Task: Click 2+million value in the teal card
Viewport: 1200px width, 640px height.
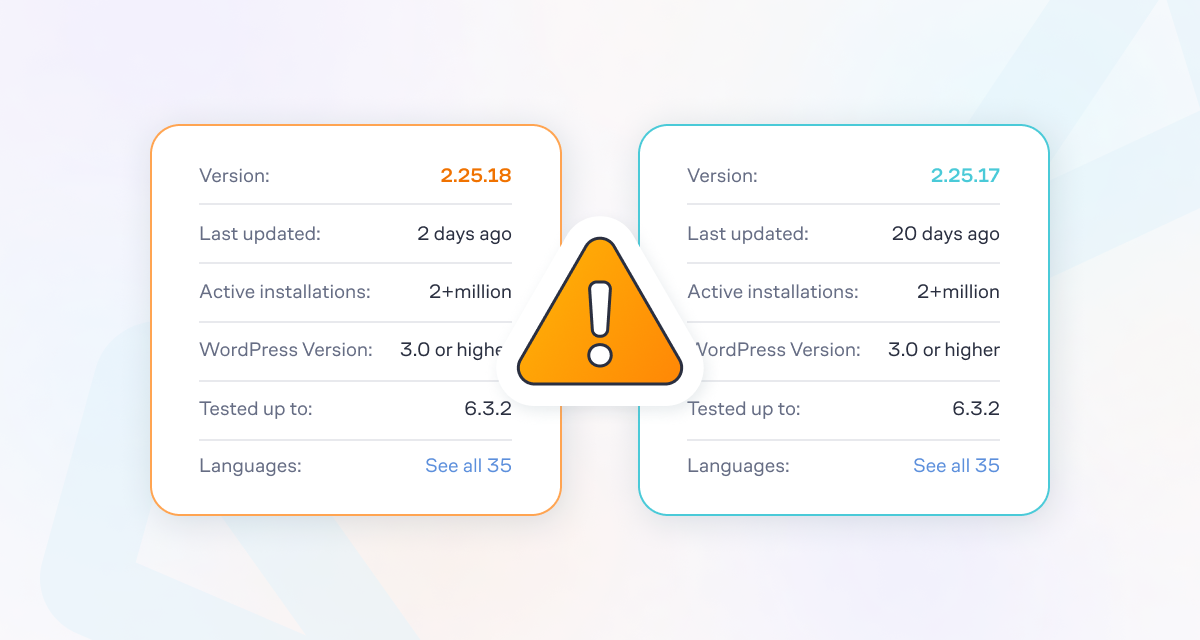Action: [958, 292]
